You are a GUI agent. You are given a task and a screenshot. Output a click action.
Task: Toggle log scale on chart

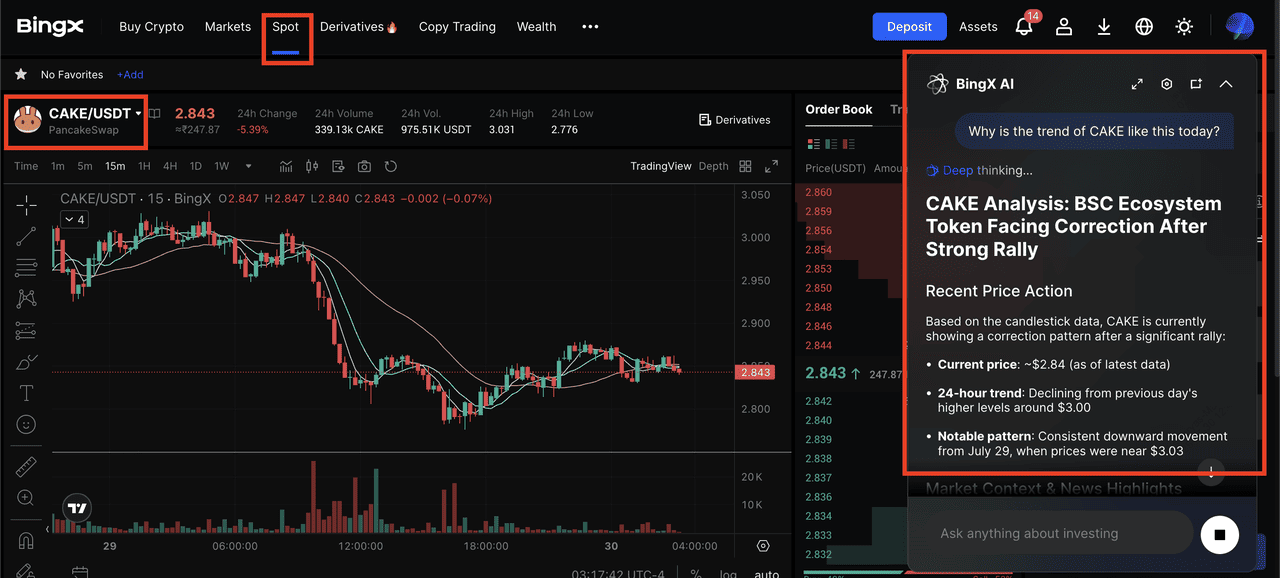729,574
